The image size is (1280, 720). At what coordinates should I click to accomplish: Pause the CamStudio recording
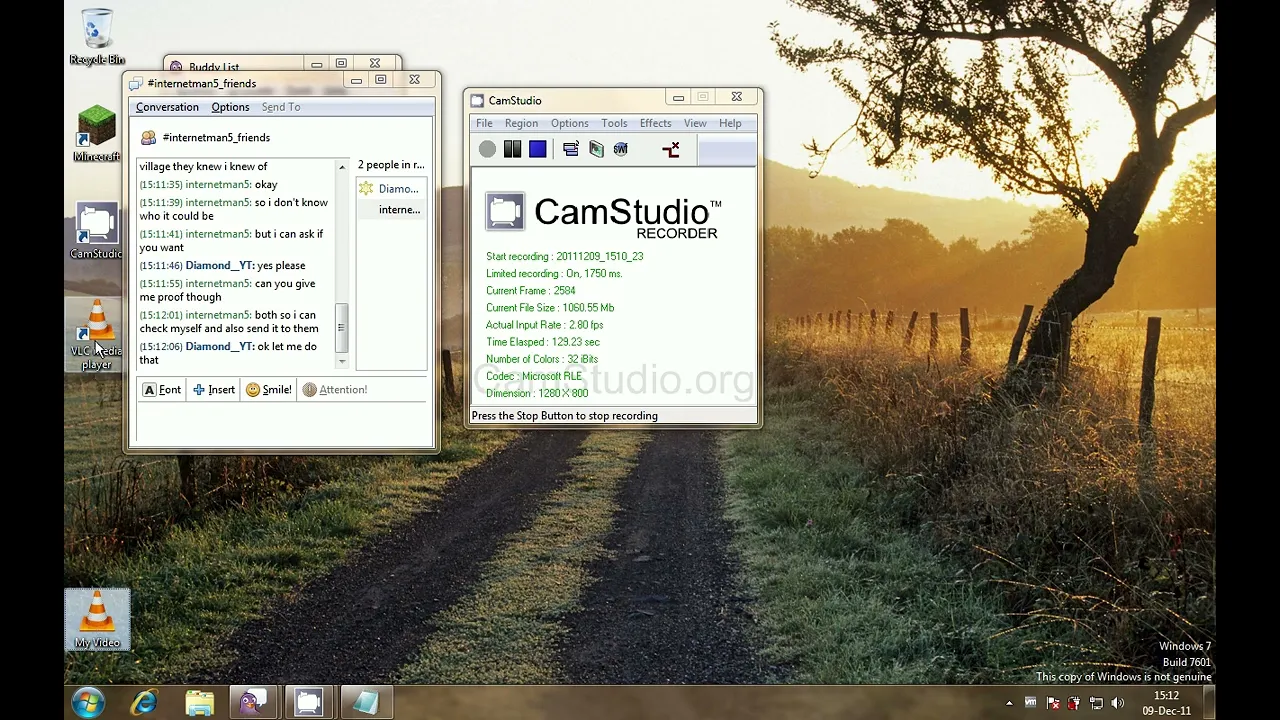512,150
